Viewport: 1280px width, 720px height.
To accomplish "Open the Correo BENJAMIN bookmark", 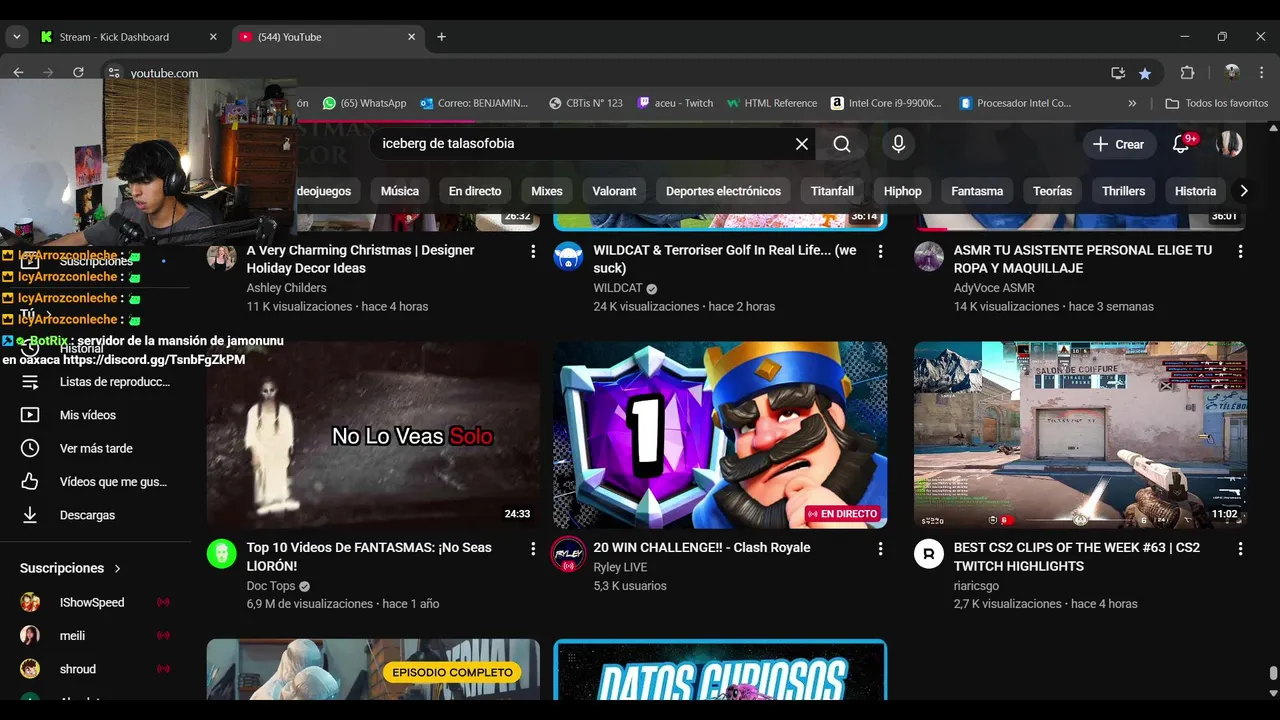I will [474, 103].
